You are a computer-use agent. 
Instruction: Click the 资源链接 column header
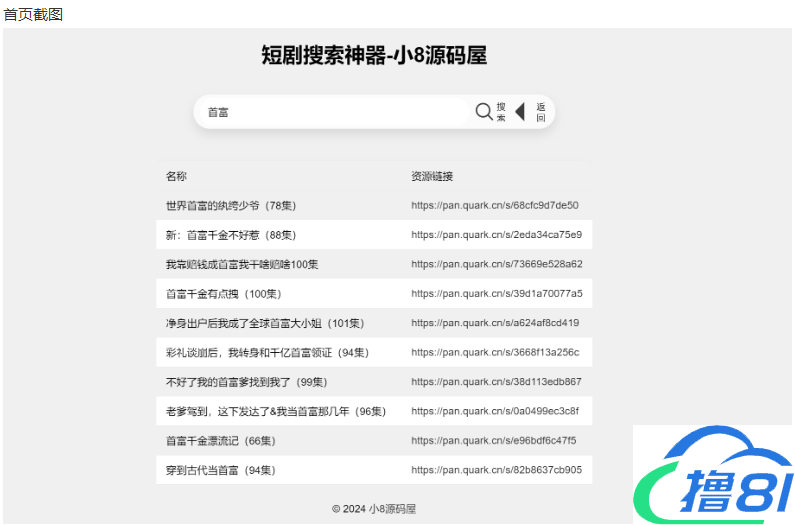pyautogui.click(x=432, y=177)
